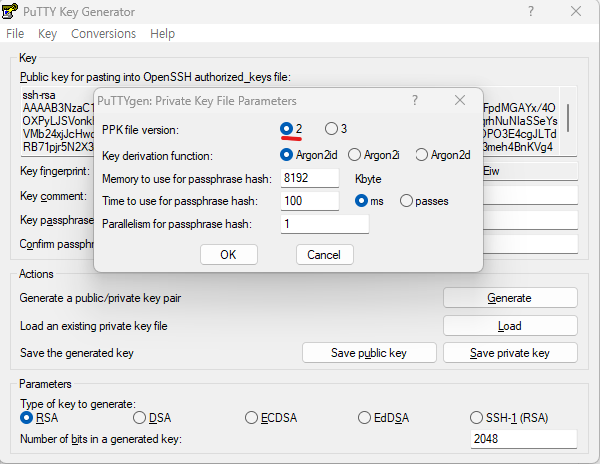
Task: Click the Key comment input field
Action: (530, 196)
